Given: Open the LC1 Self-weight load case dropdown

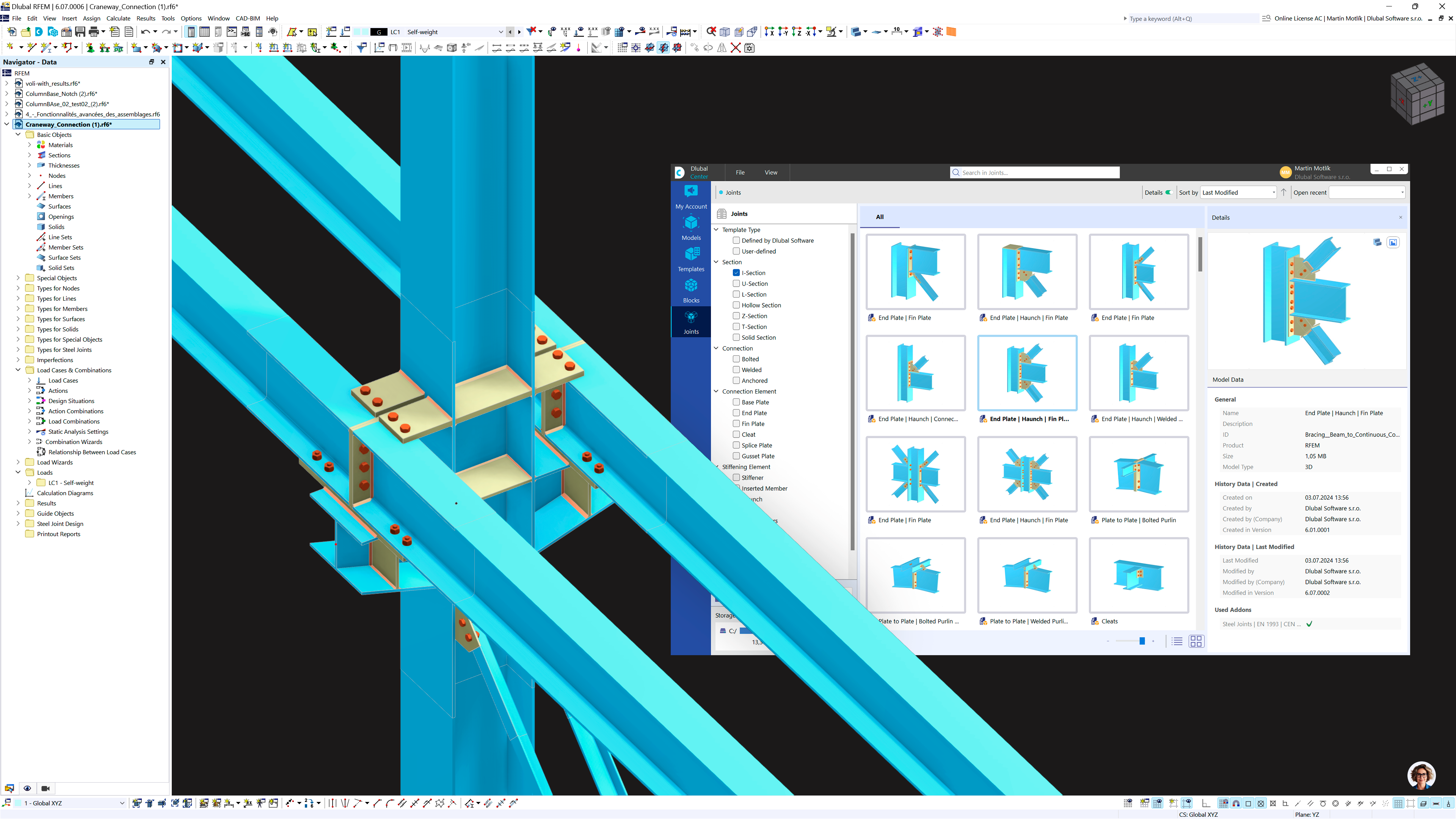Looking at the screenshot, I should pyautogui.click(x=501, y=31).
